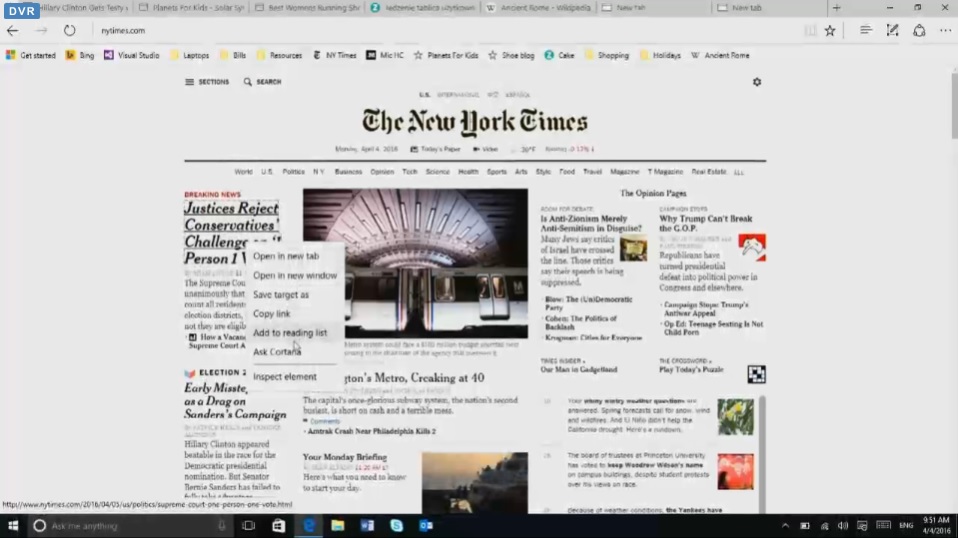958x538 pixels.
Task: Open Outlook from the taskbar
Action: click(x=426, y=526)
